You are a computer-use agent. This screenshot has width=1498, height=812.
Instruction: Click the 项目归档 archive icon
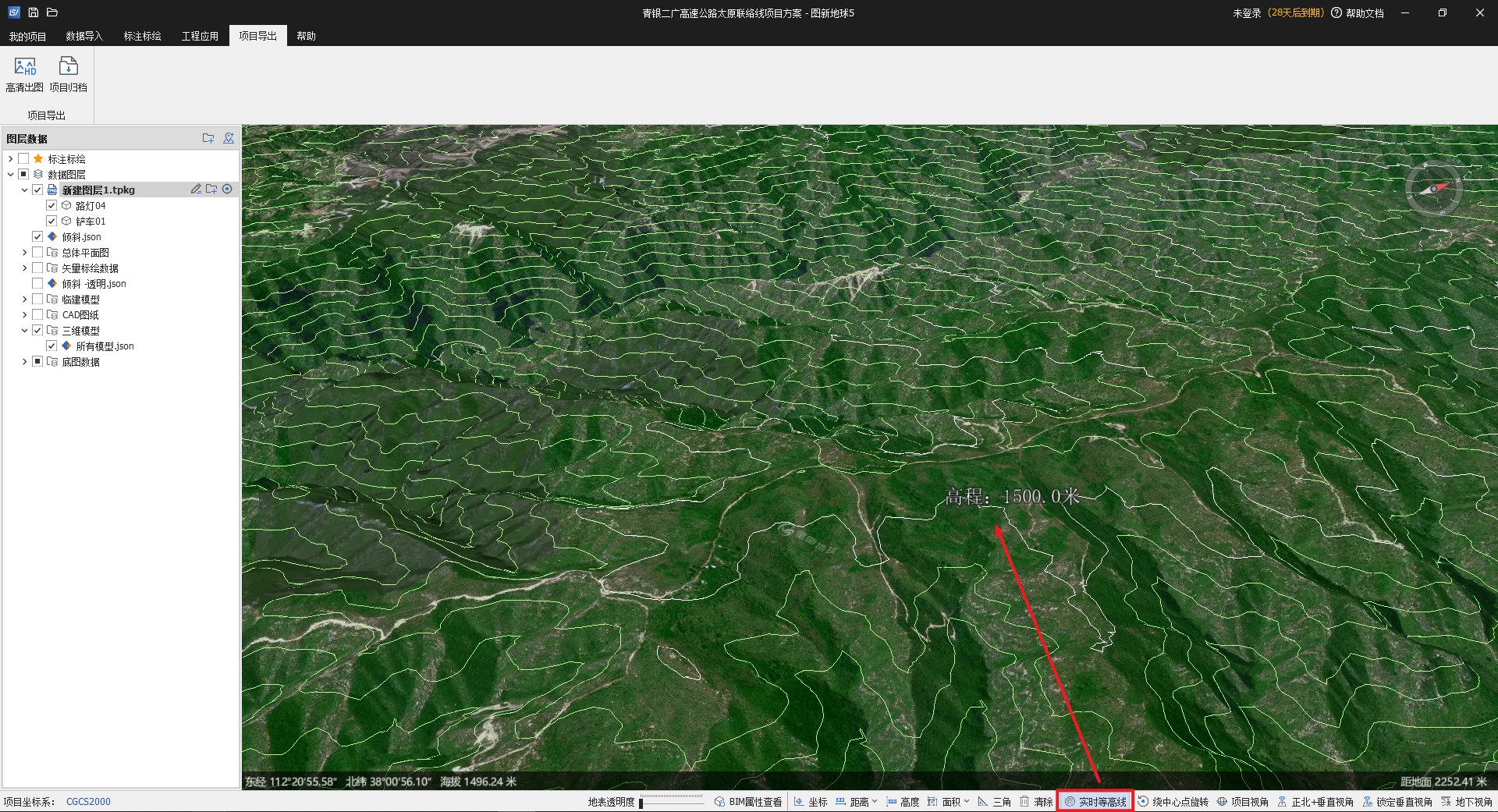(69, 67)
